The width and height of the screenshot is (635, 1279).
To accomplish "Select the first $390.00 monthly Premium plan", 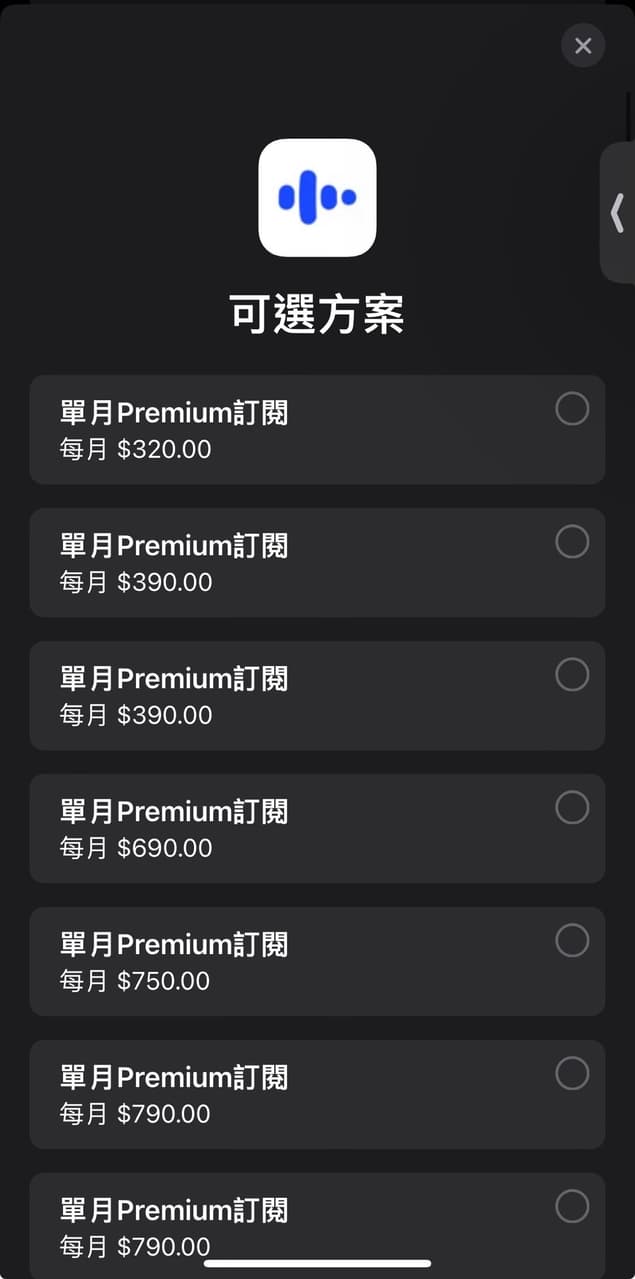I will 572,541.
